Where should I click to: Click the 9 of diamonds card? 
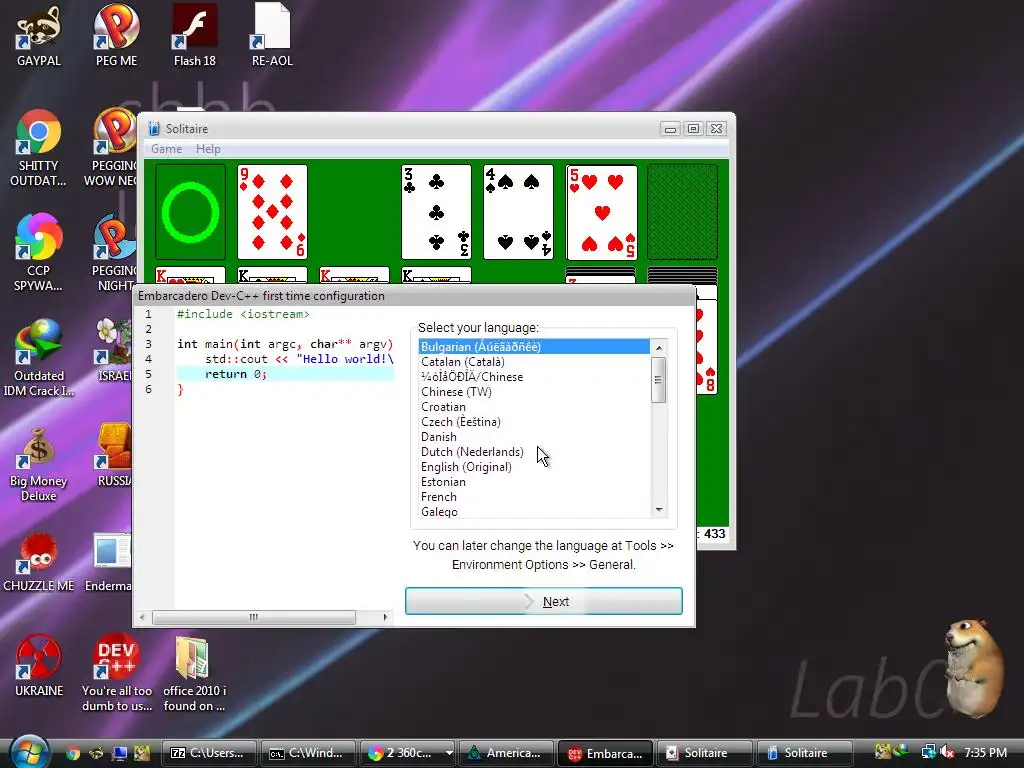click(x=272, y=212)
